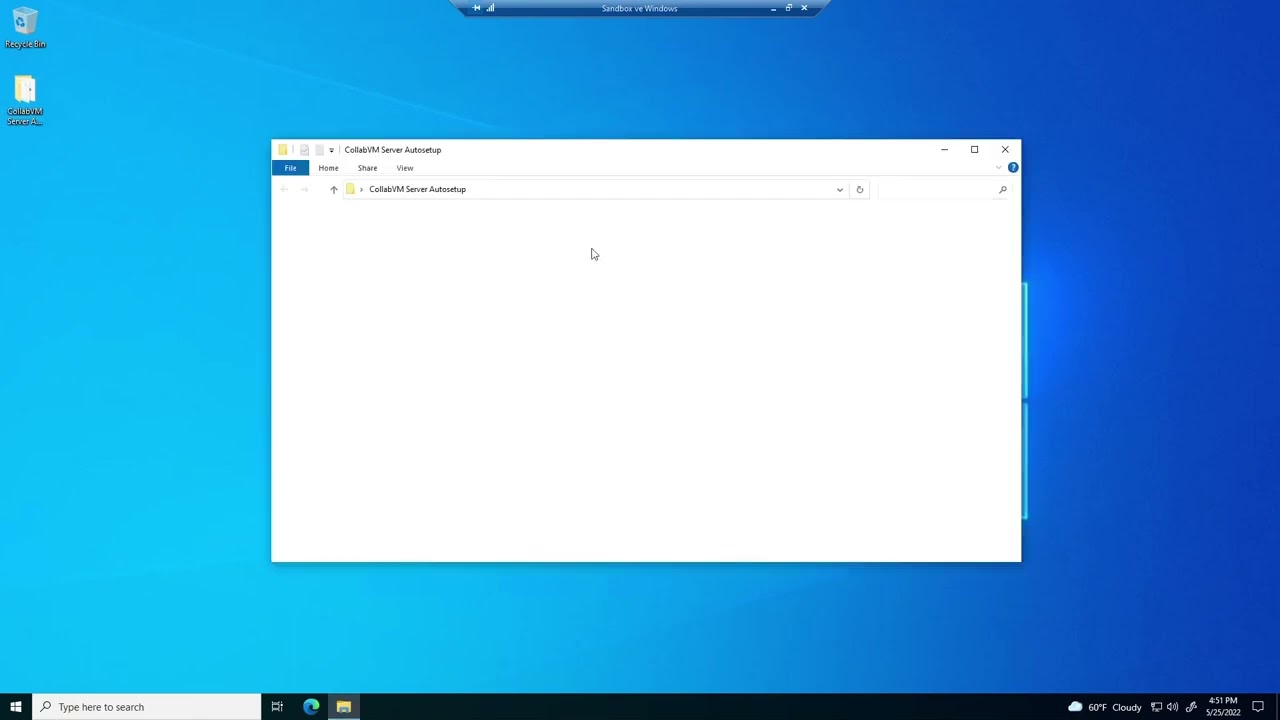Open the Quick Access Toolbar customize dropdown

(x=331, y=150)
